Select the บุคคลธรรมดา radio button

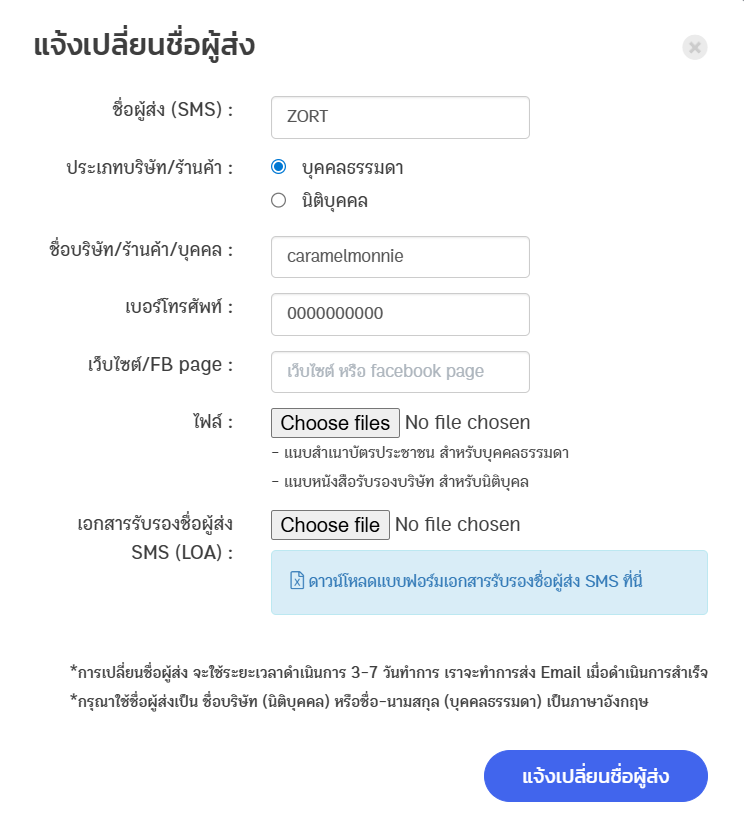click(x=279, y=166)
